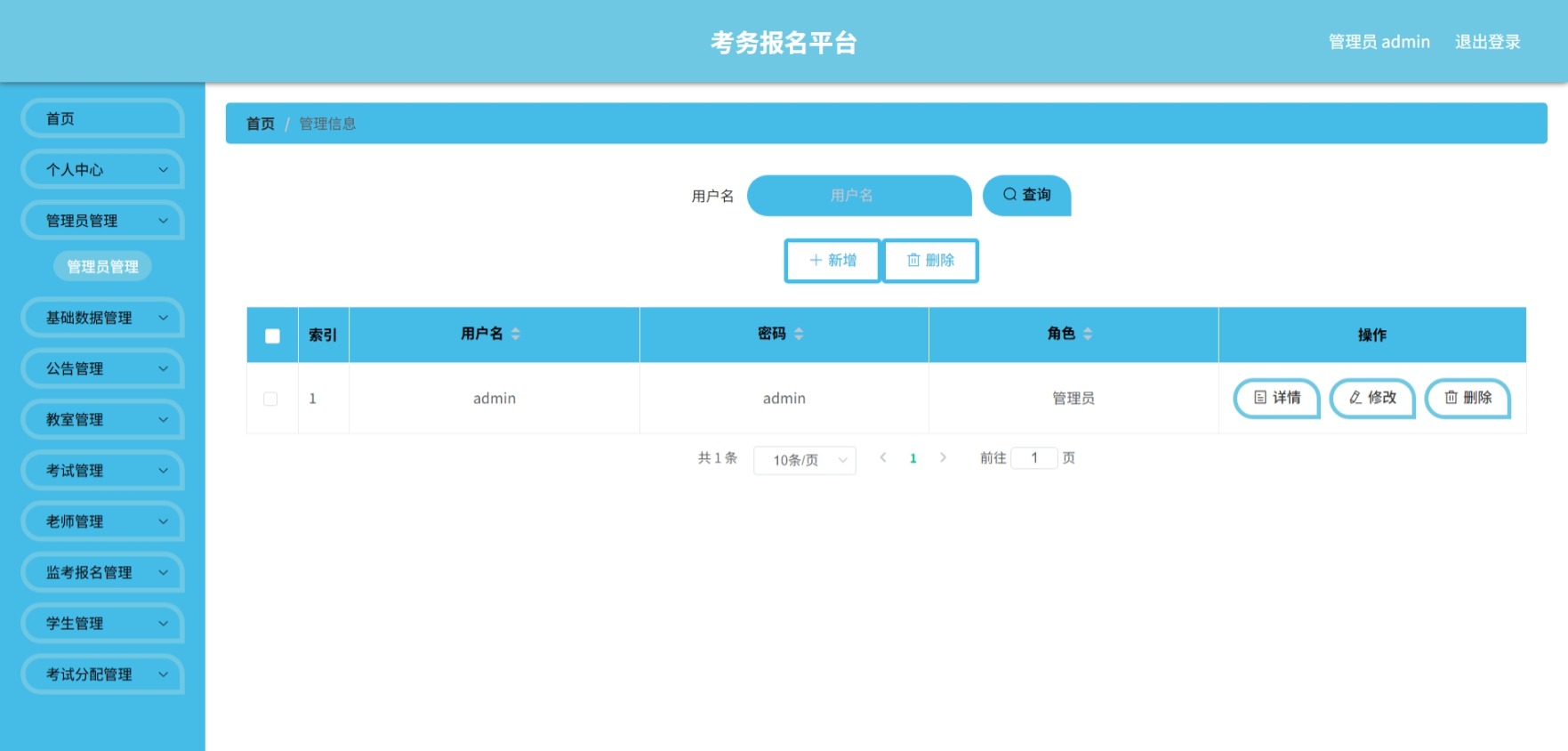Toggle the select-all checkbox in table header
Viewport: 1568px width, 751px height.
(272, 335)
